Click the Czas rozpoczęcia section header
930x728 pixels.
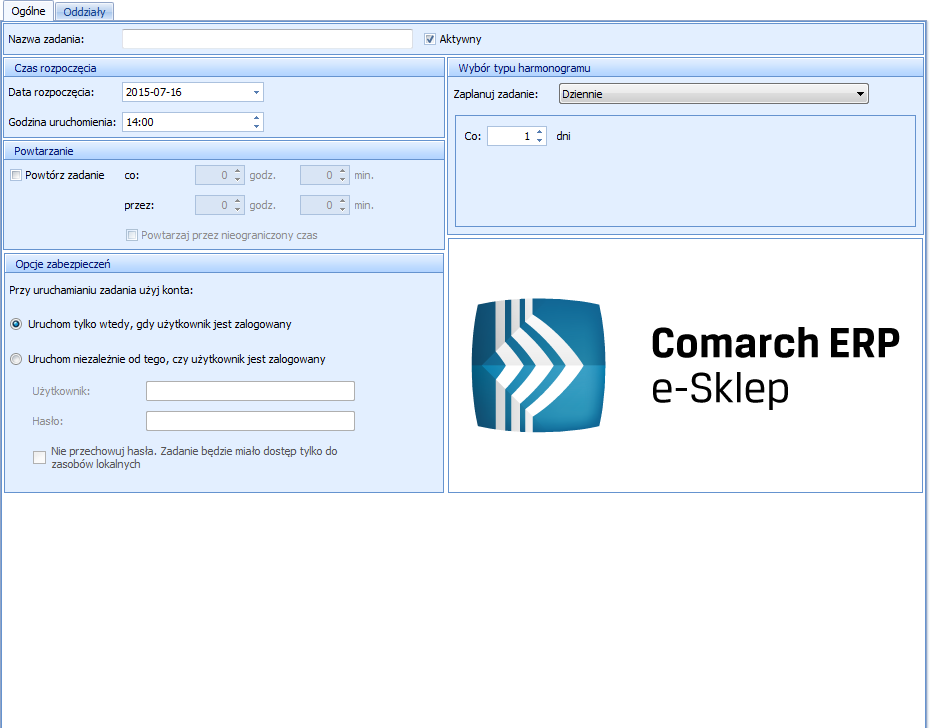point(224,68)
